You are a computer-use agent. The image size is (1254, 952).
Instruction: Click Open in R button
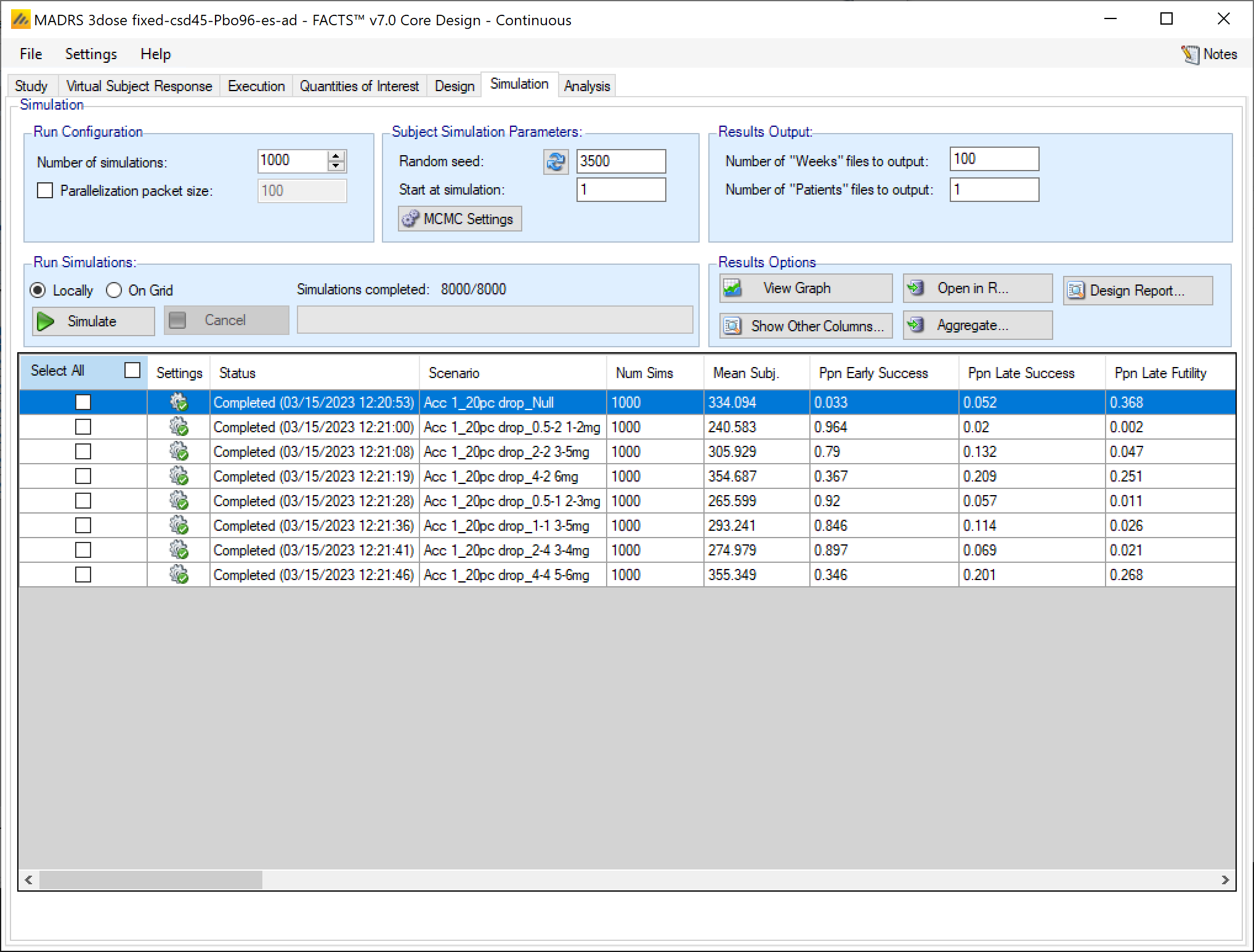(977, 288)
